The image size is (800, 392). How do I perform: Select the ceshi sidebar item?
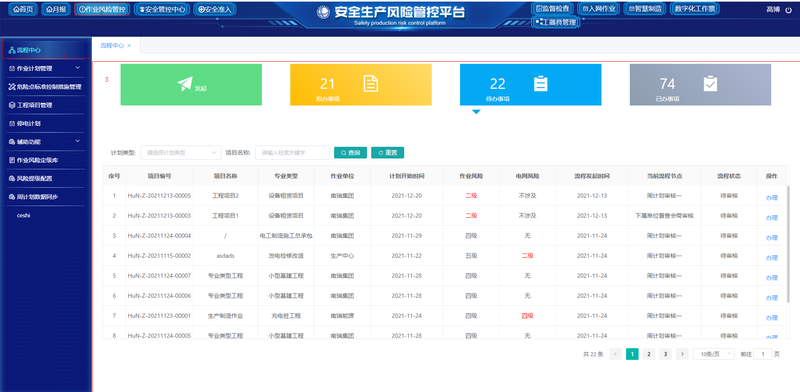click(x=24, y=215)
